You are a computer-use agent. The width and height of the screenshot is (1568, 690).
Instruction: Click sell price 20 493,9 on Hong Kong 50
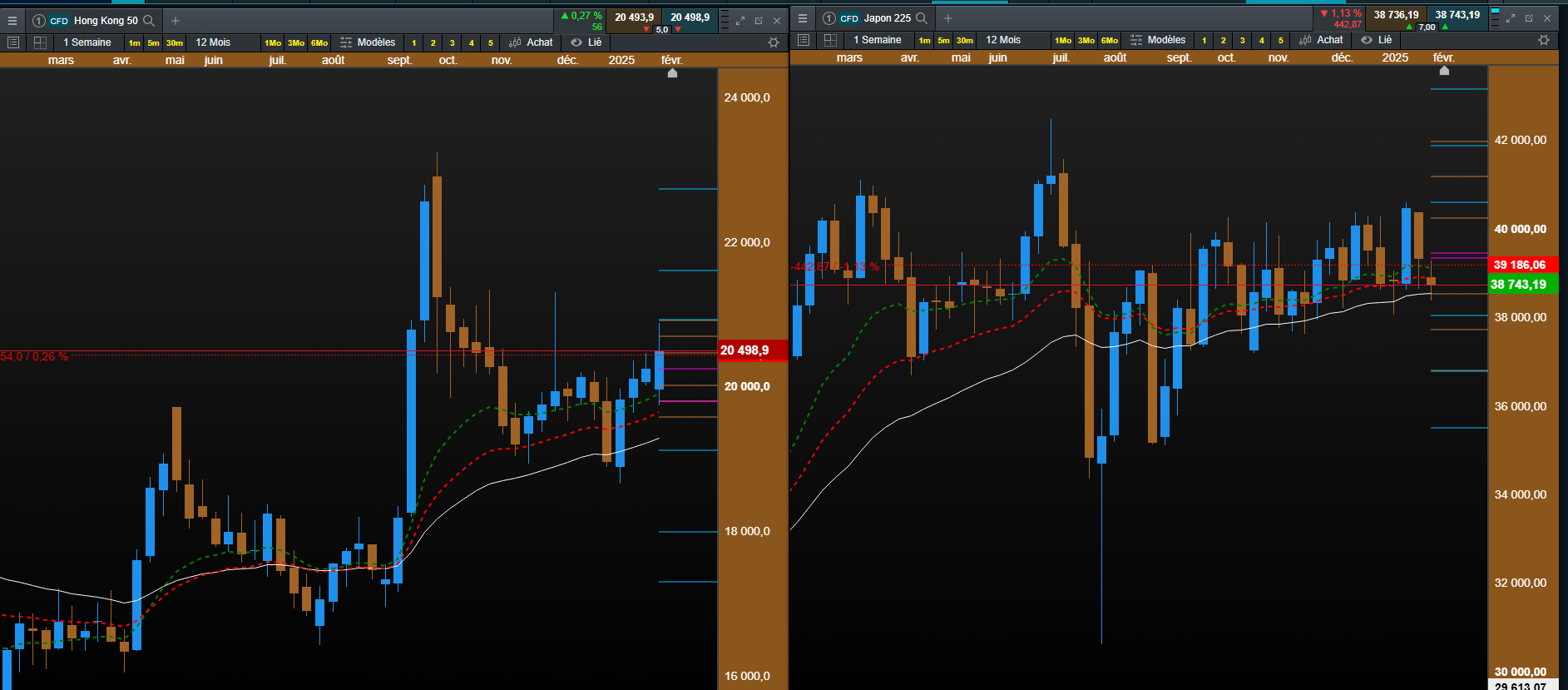635,17
